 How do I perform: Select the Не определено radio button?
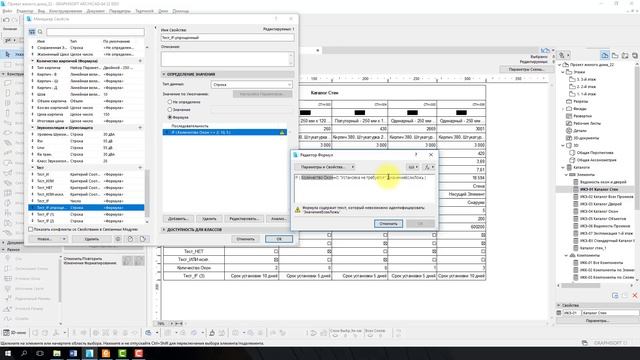(x=170, y=102)
